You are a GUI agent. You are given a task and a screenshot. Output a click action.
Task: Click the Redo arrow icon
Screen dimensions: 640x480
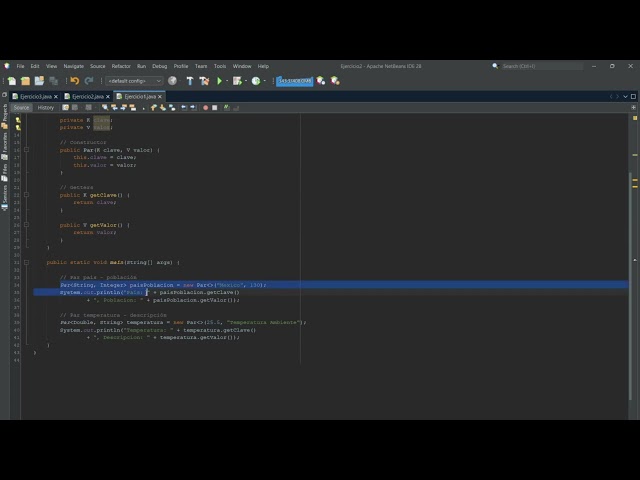89,81
